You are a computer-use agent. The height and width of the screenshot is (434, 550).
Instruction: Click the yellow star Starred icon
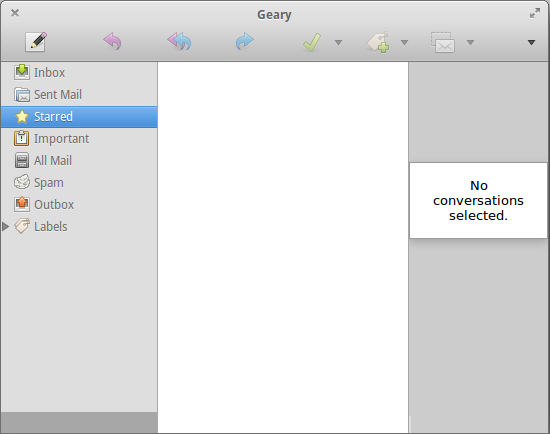[22, 116]
